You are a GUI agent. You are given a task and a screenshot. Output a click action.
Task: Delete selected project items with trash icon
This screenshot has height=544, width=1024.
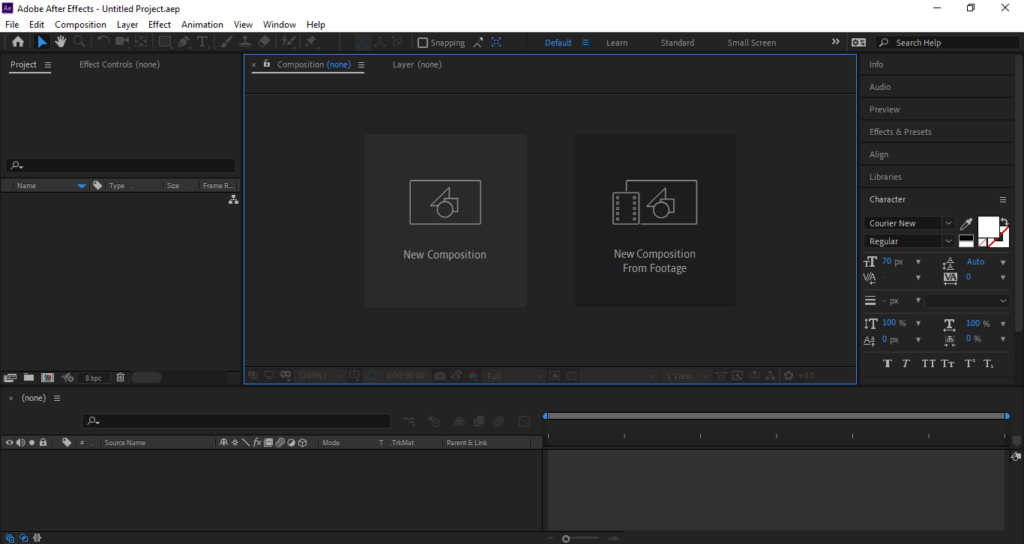point(120,377)
